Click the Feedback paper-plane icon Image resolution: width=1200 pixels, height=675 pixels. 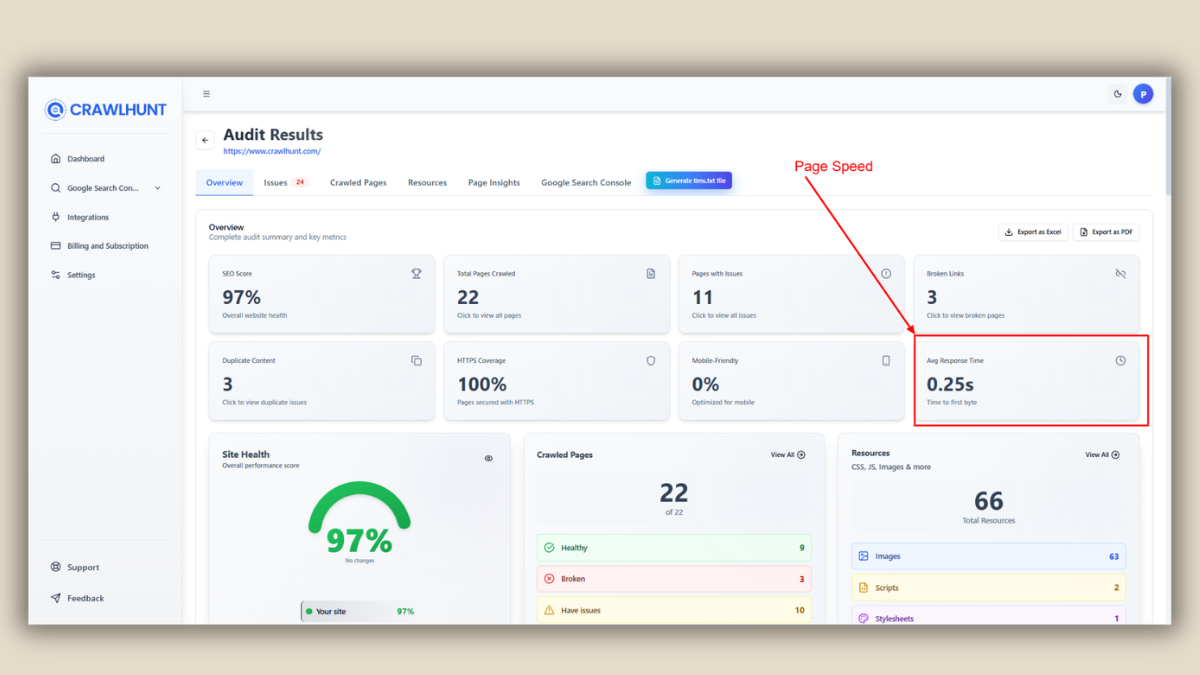click(56, 598)
